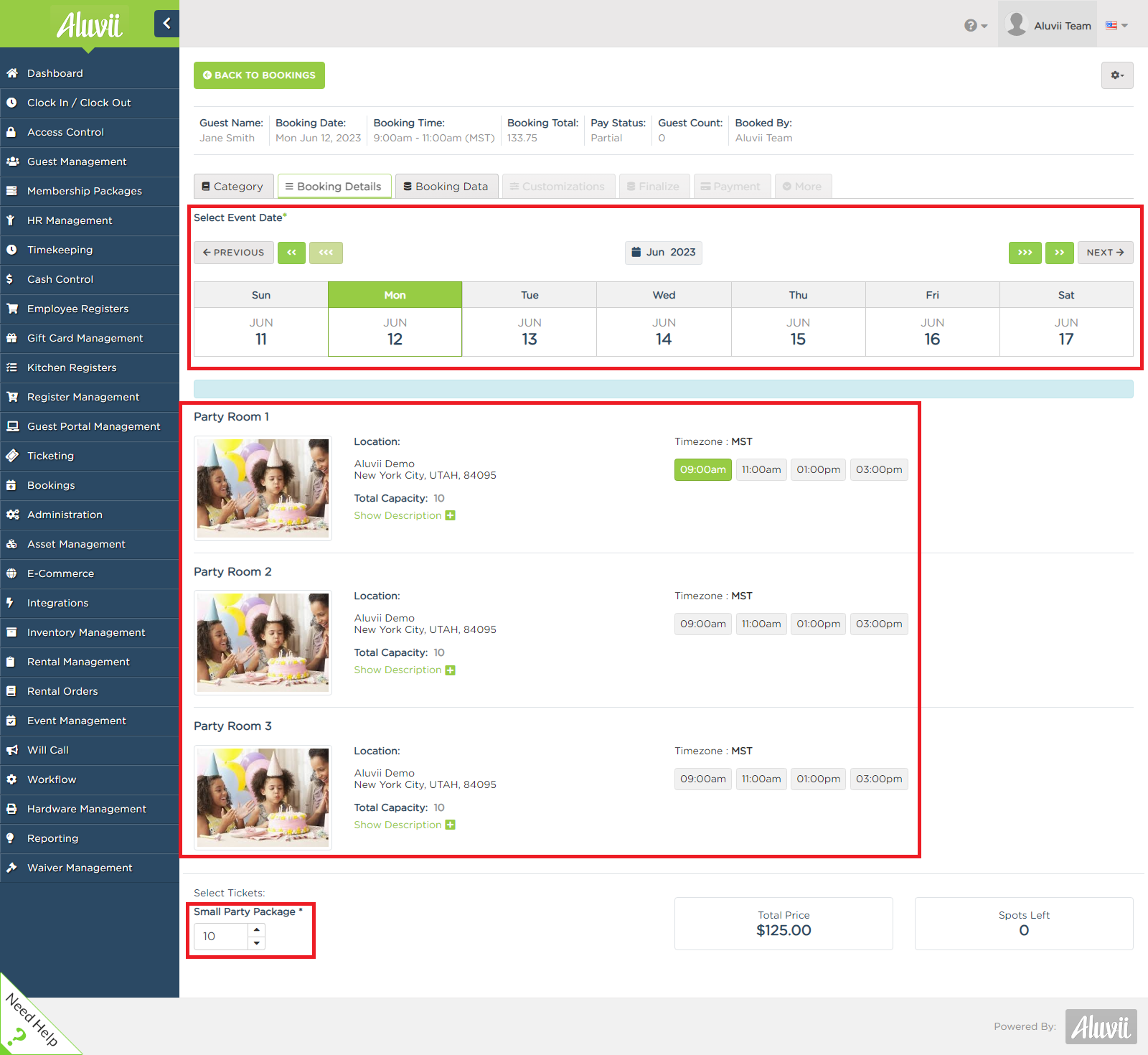Click the Waiver Management gavel icon
This screenshot has width=1148, height=1055.
tap(11, 868)
